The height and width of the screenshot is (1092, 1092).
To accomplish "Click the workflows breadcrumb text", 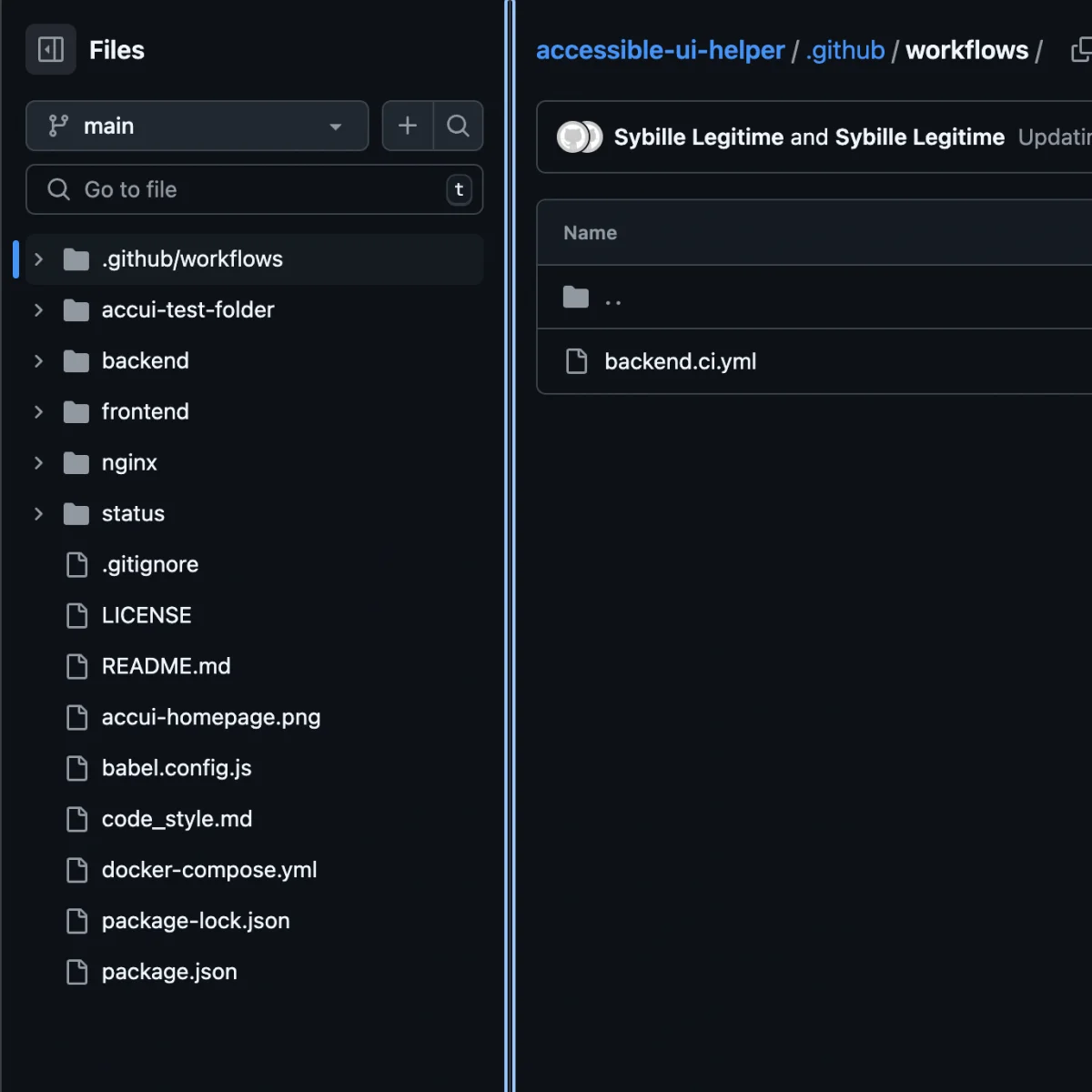I will (966, 50).
